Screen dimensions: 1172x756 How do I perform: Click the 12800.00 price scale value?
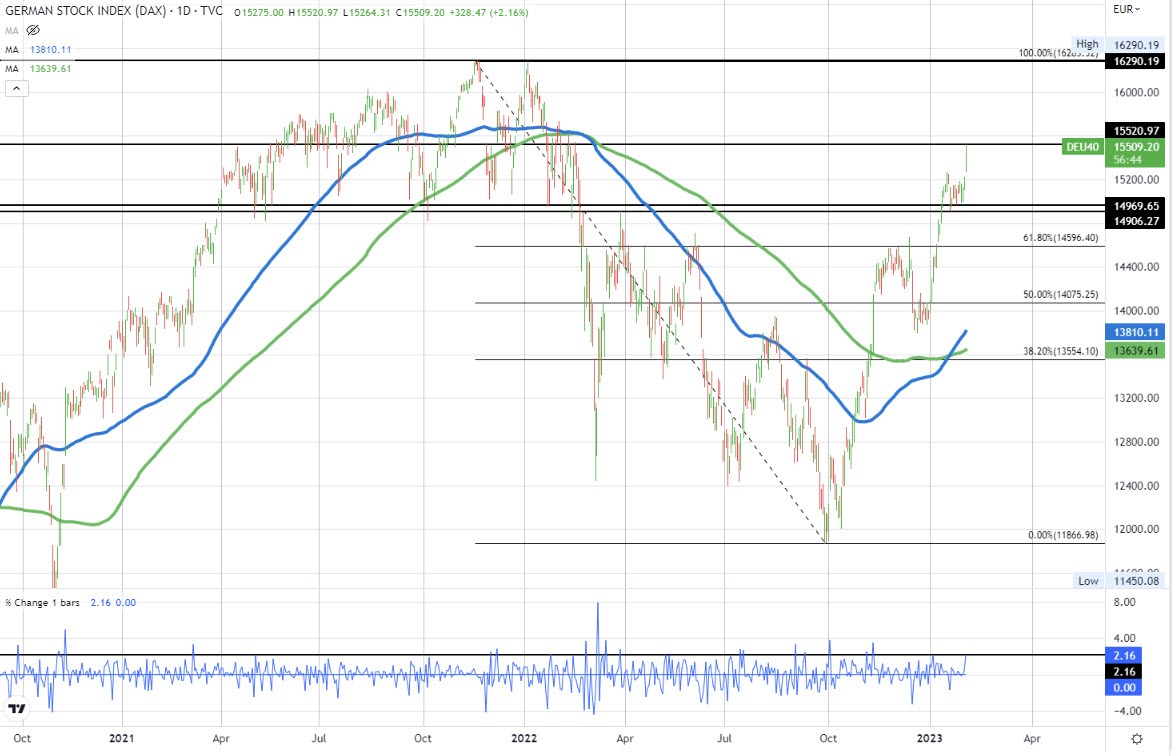pos(1137,442)
